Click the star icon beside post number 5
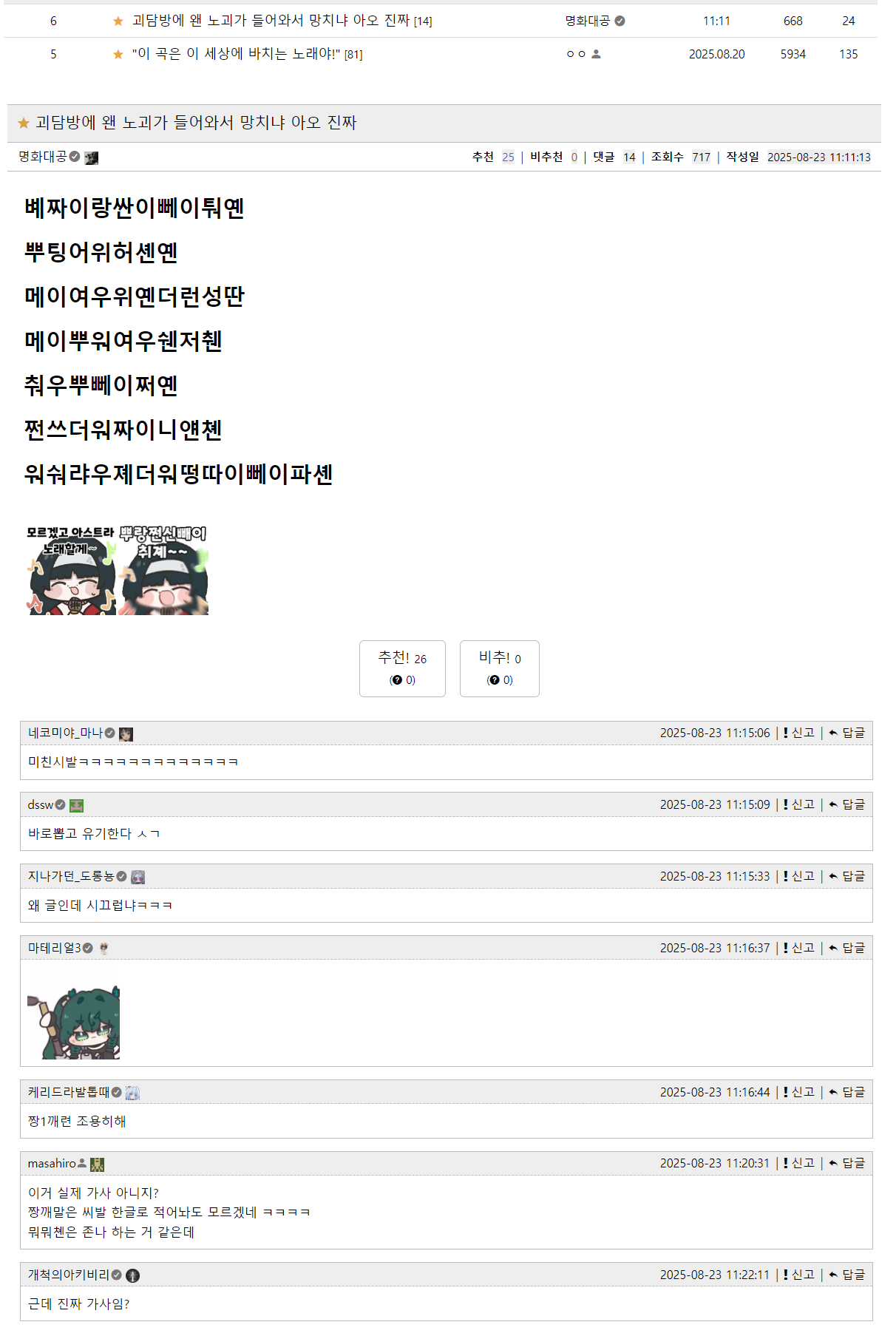 click(x=118, y=55)
